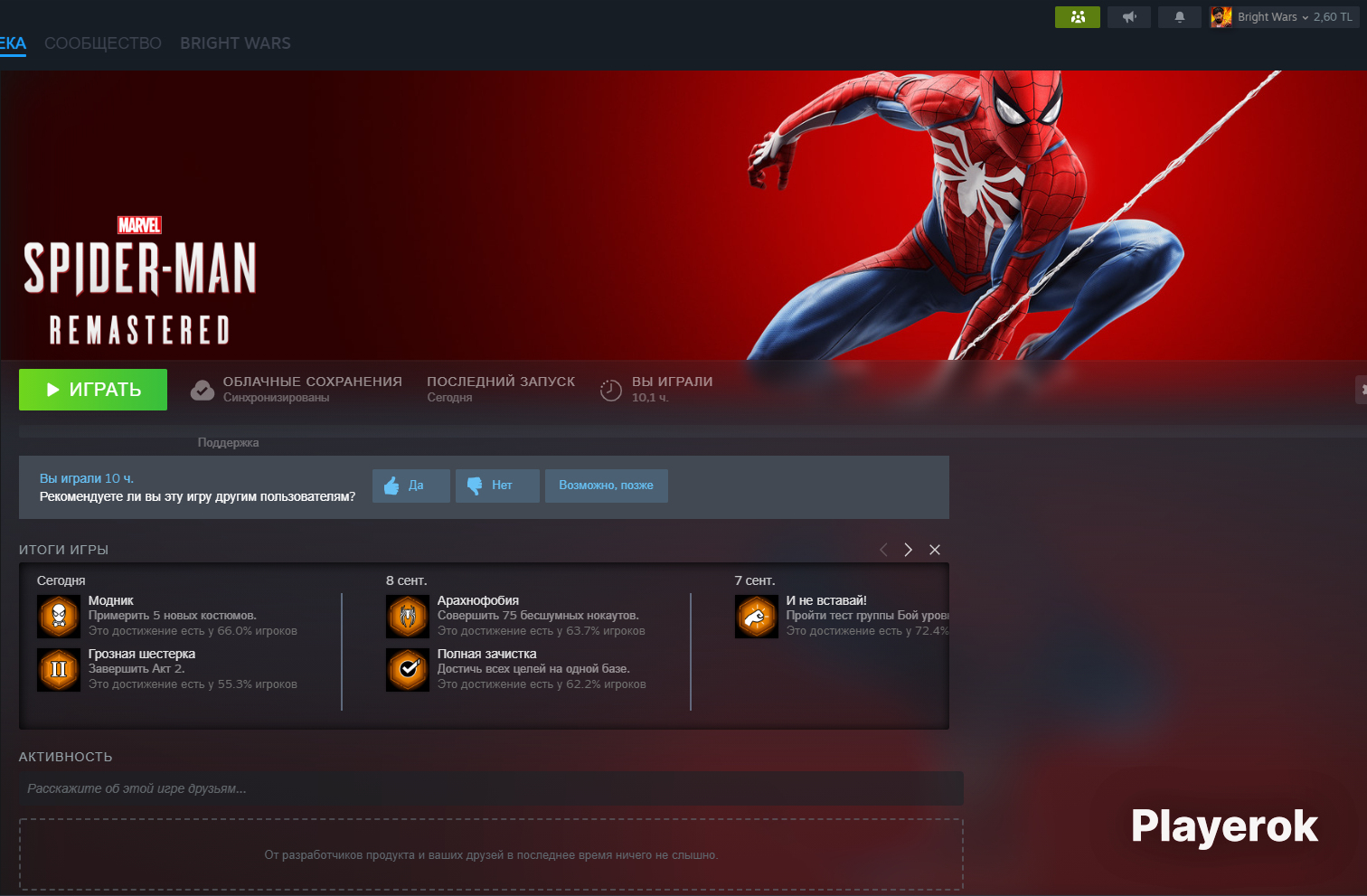The image size is (1367, 896).
Task: Open the Арахнофобия achievement icon
Action: click(x=408, y=616)
